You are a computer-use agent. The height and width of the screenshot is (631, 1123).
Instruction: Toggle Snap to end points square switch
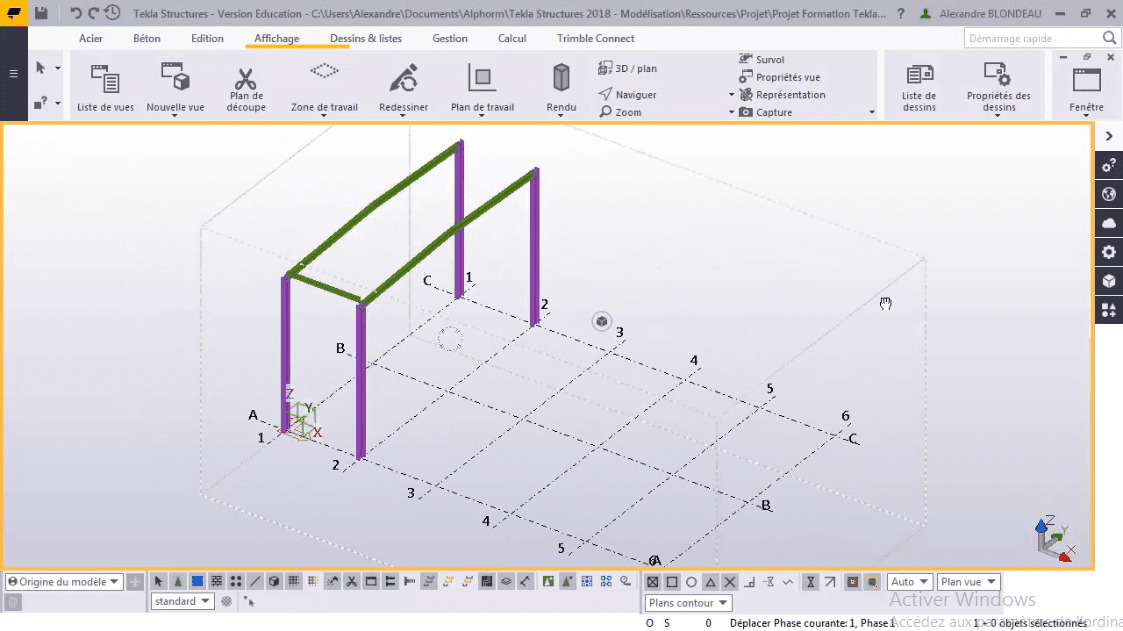pyautogui.click(x=672, y=582)
